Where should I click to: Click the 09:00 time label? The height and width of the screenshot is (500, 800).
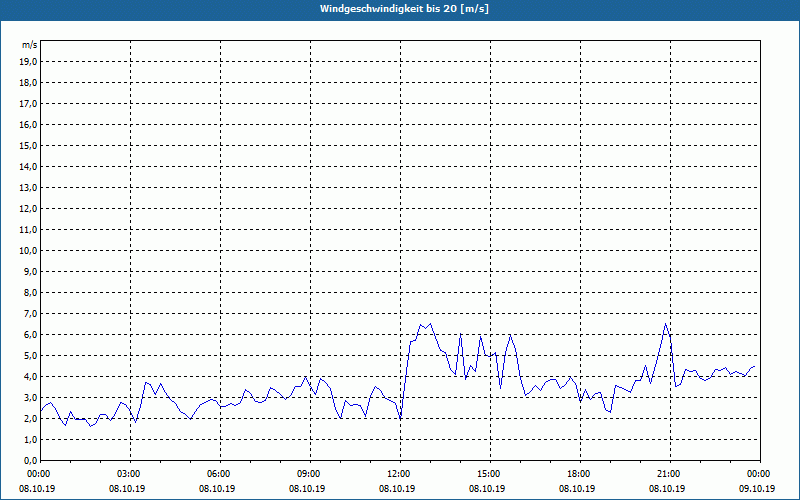point(310,474)
